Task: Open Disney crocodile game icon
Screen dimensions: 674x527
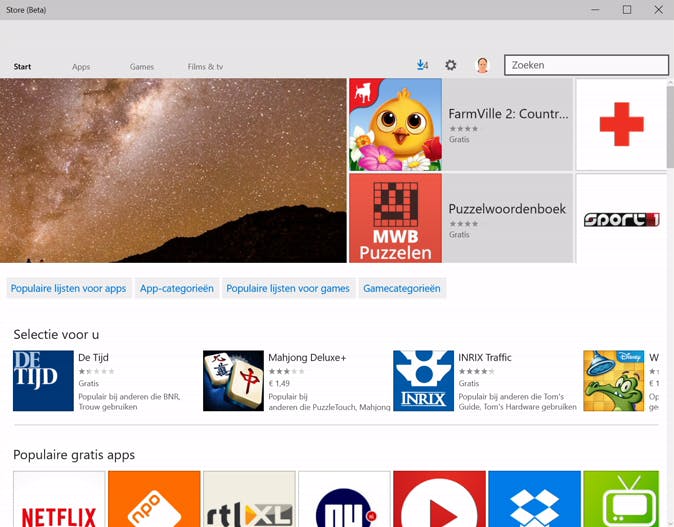Action: coord(614,381)
